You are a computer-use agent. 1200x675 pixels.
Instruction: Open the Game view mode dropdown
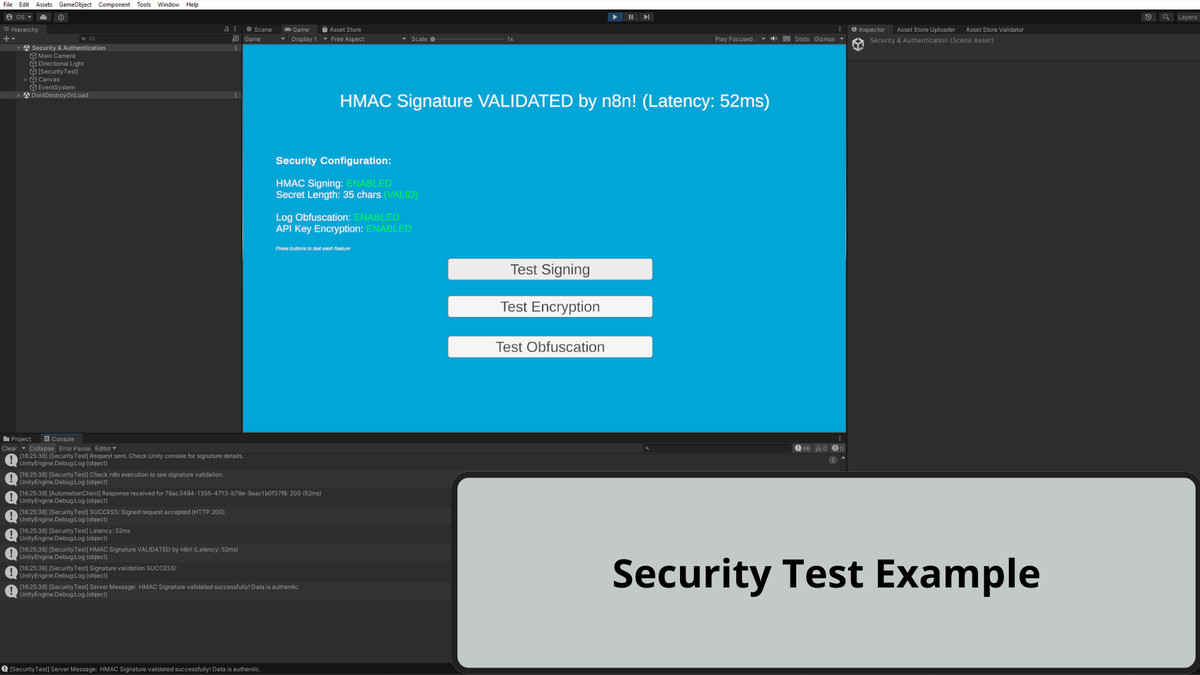click(x=265, y=39)
